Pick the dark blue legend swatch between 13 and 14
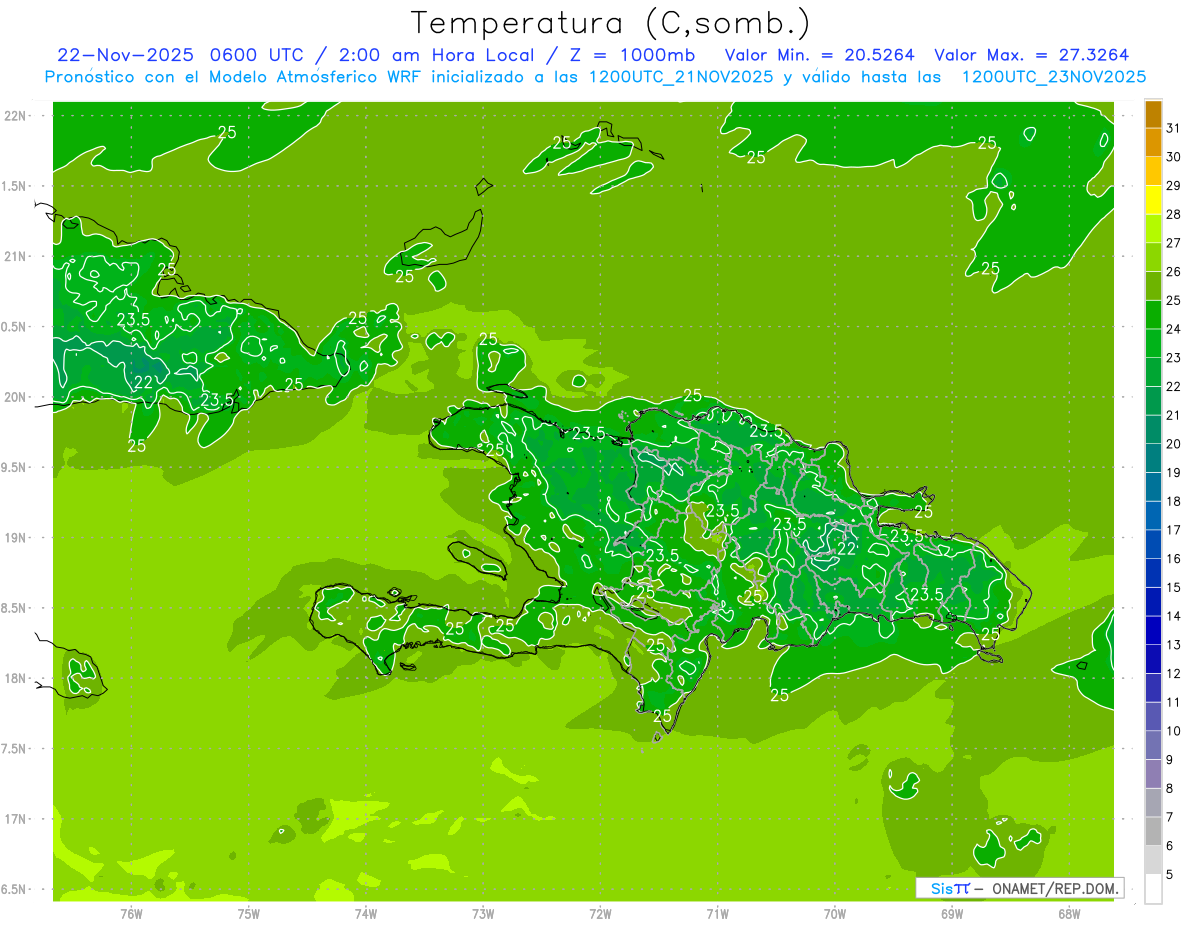This screenshot has width=1200, height=927. [x=1153, y=630]
